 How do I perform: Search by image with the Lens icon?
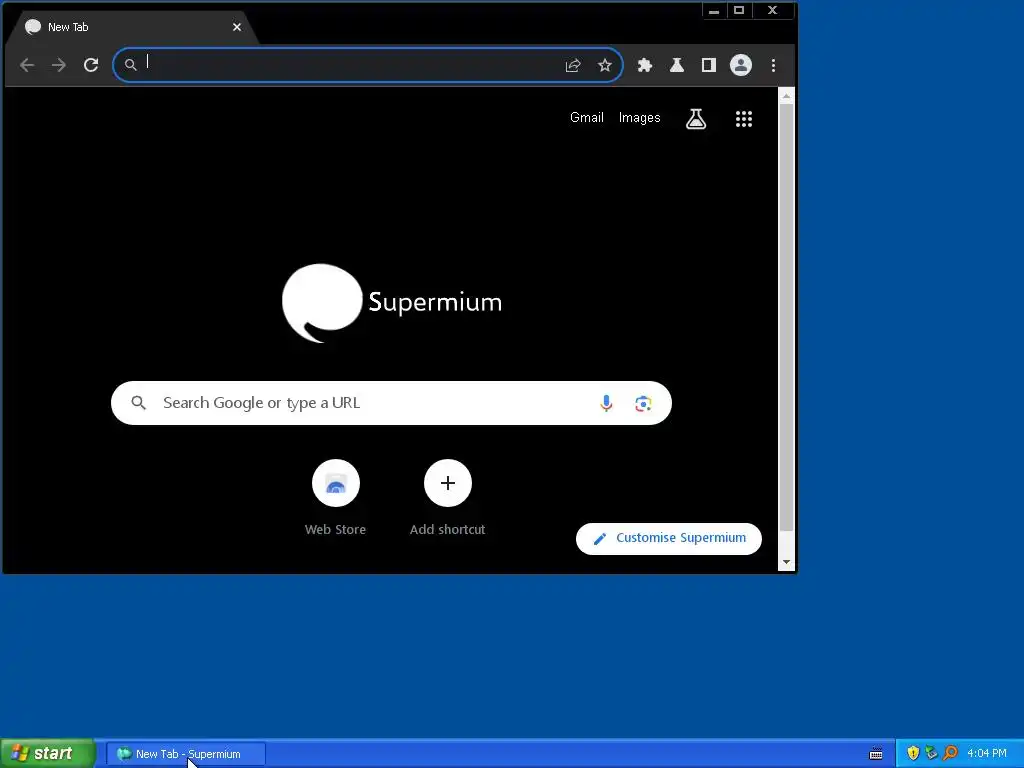coord(643,403)
